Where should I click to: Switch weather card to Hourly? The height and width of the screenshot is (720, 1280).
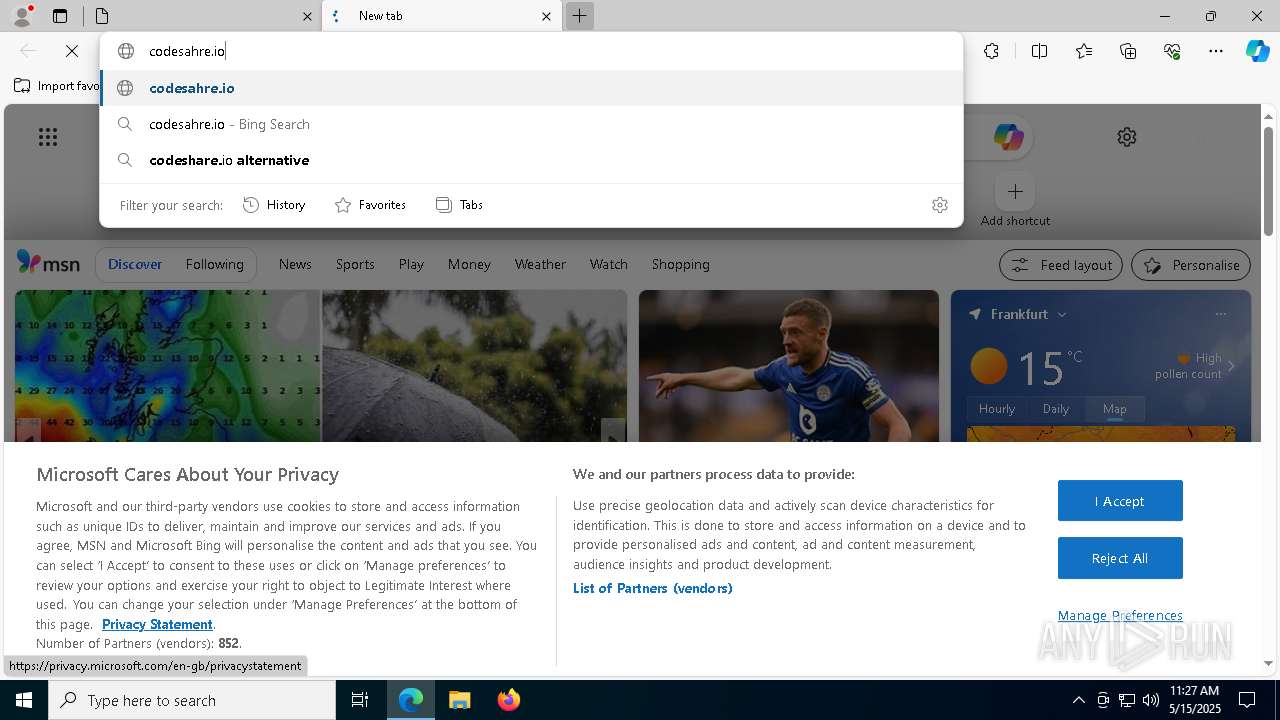point(997,409)
